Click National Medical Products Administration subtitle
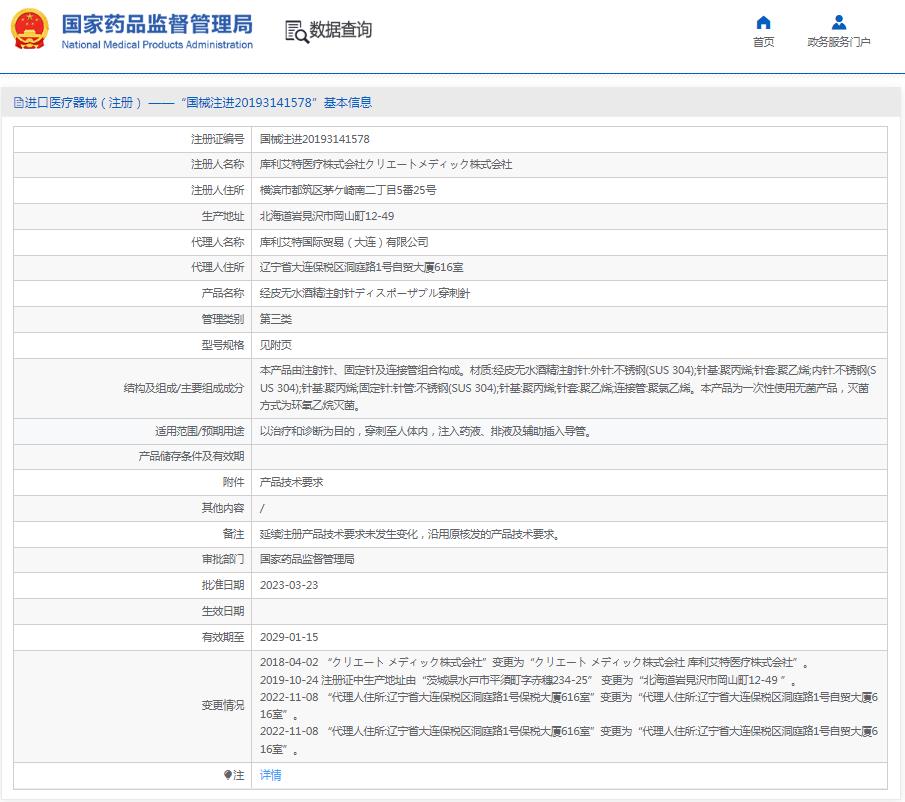The image size is (905, 802). (x=157, y=44)
